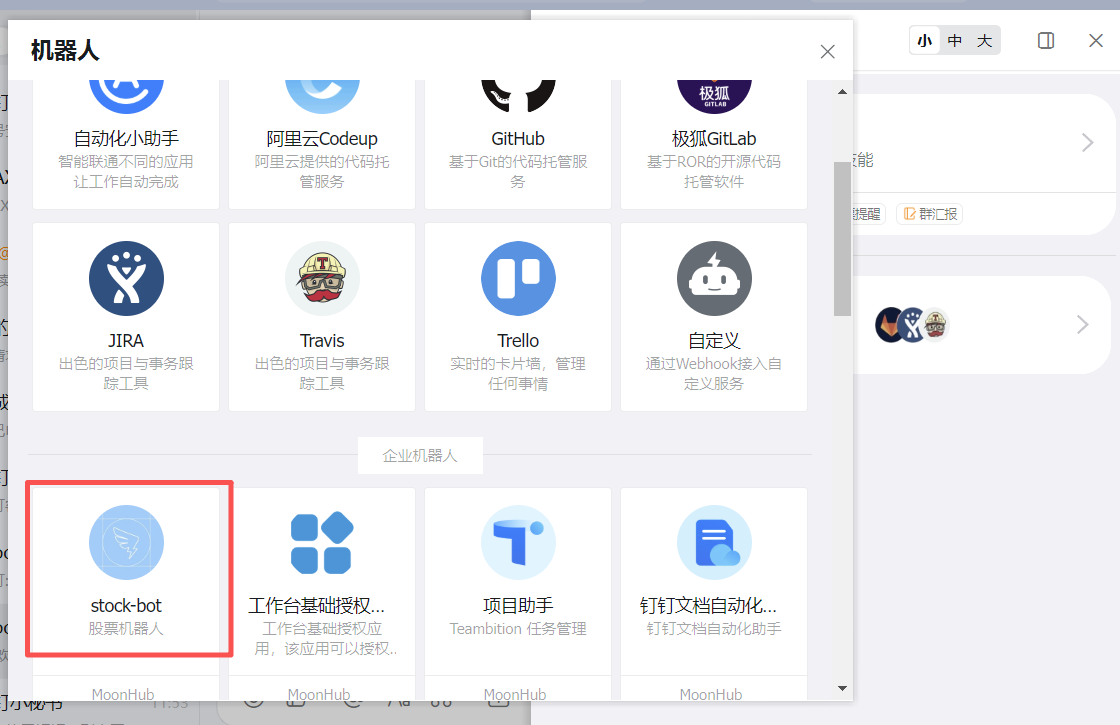Grab the robot list scrollbar thumb

pyautogui.click(x=842, y=239)
